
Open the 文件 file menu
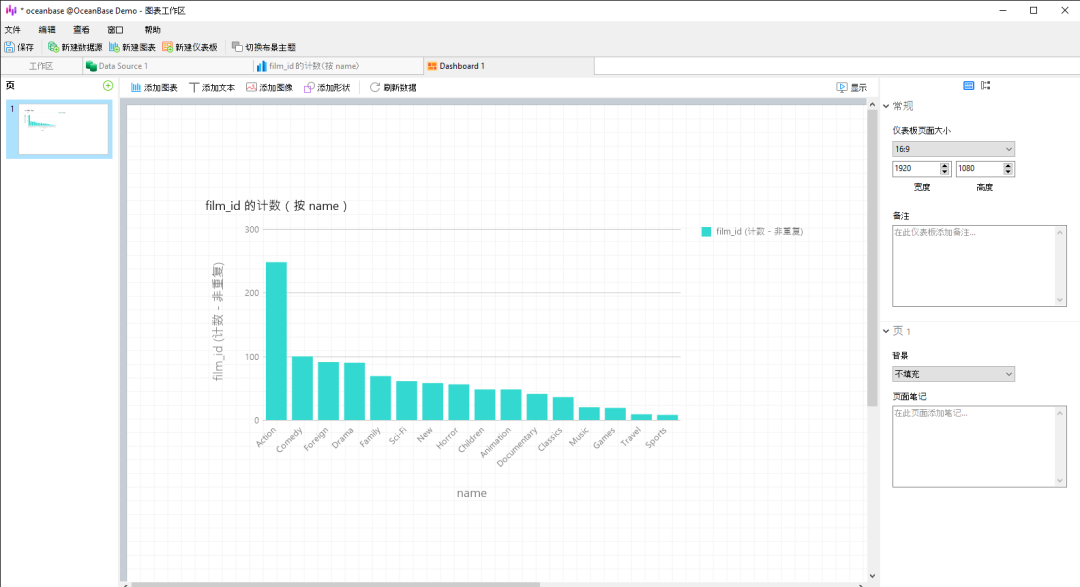click(12, 30)
